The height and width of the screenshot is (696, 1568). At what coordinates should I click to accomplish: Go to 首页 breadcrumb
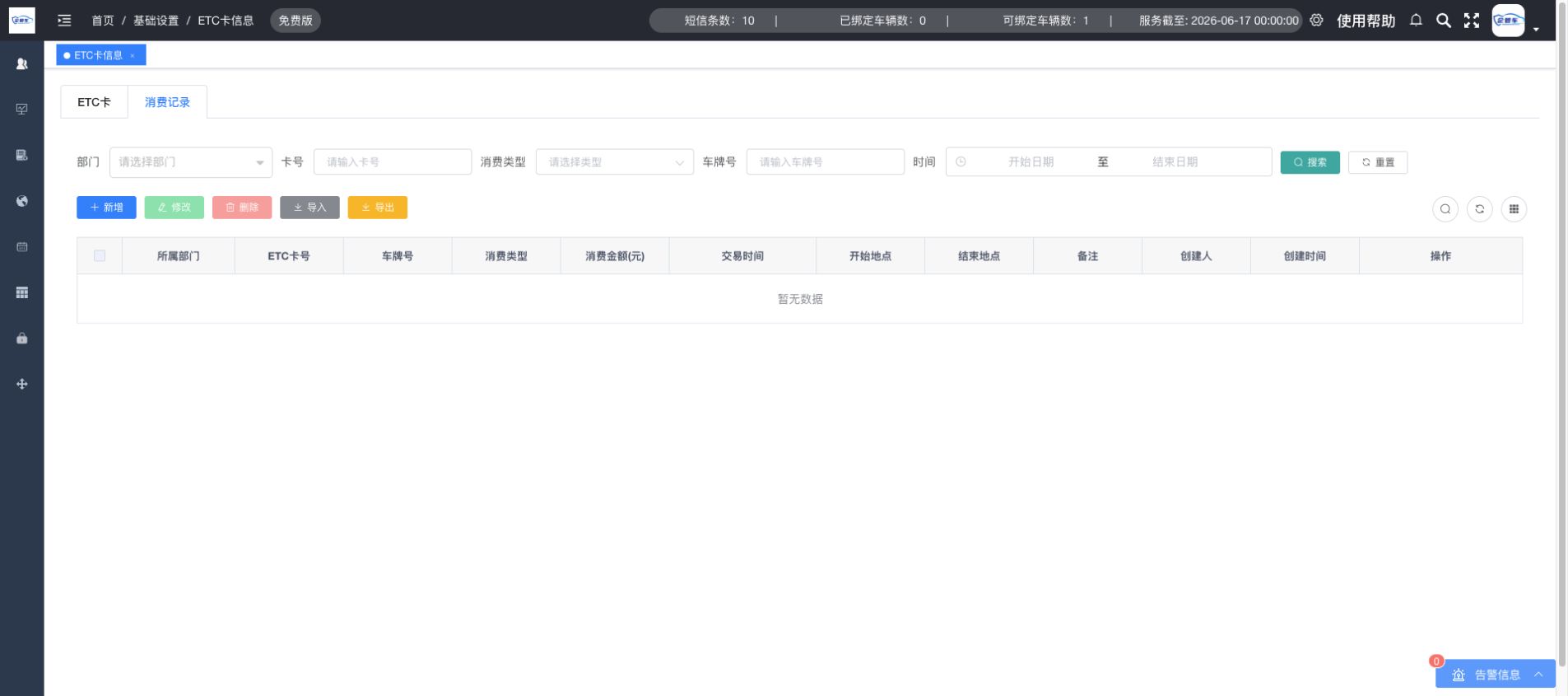tap(103, 21)
